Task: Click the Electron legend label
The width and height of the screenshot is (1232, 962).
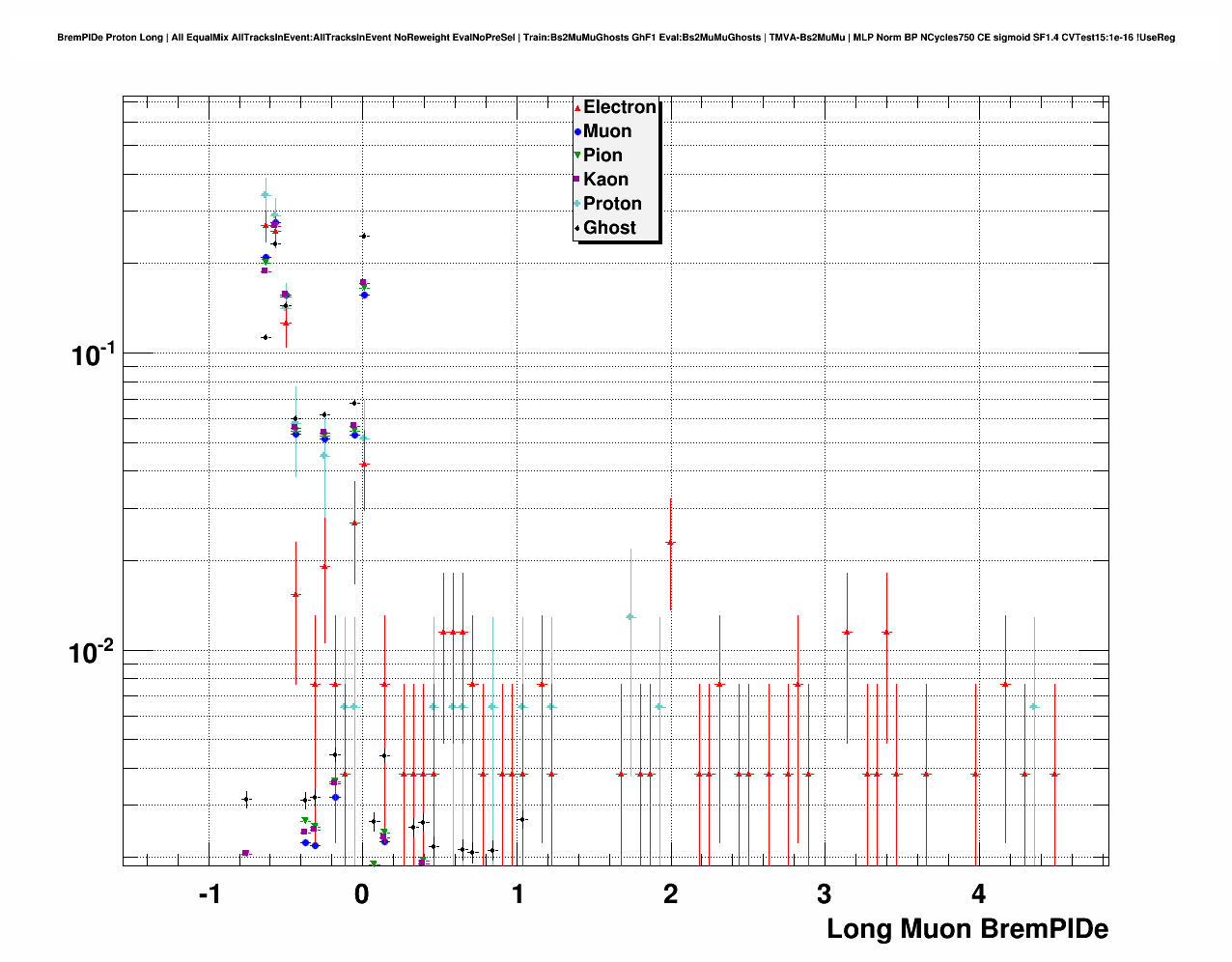Action: click(x=620, y=107)
